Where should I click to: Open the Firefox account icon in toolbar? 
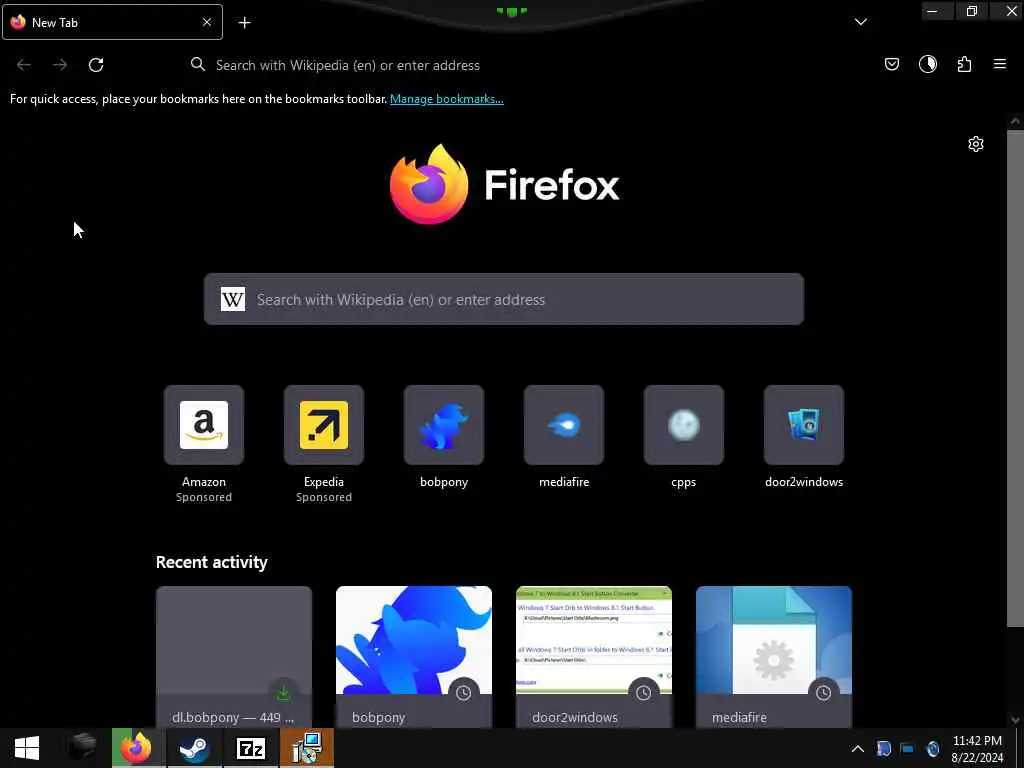[928, 64]
